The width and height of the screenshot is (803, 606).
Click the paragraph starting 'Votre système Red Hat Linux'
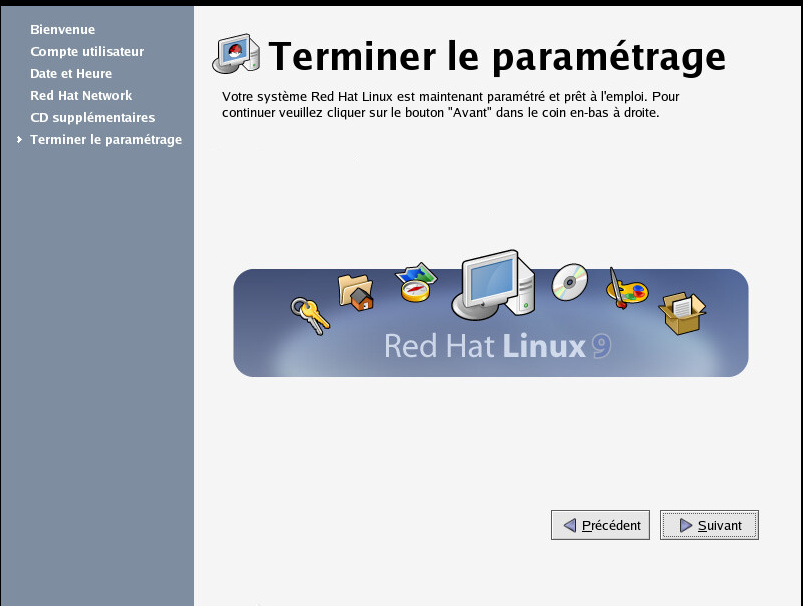[x=451, y=105]
